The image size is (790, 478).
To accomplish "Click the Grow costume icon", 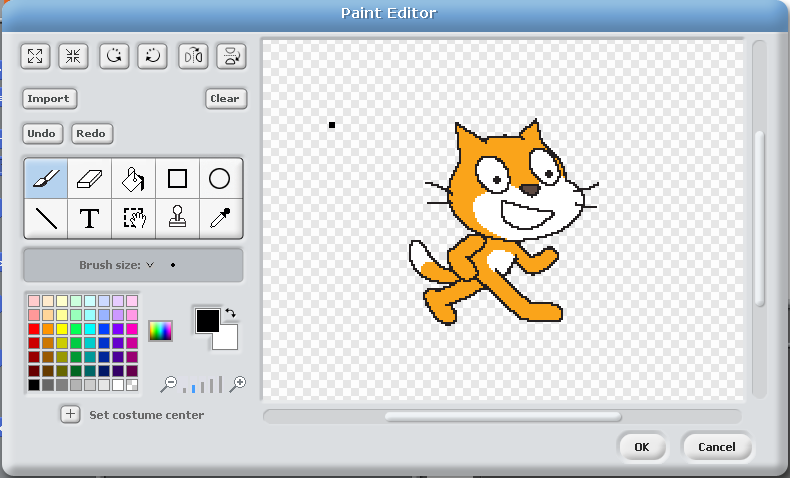I will [35, 56].
